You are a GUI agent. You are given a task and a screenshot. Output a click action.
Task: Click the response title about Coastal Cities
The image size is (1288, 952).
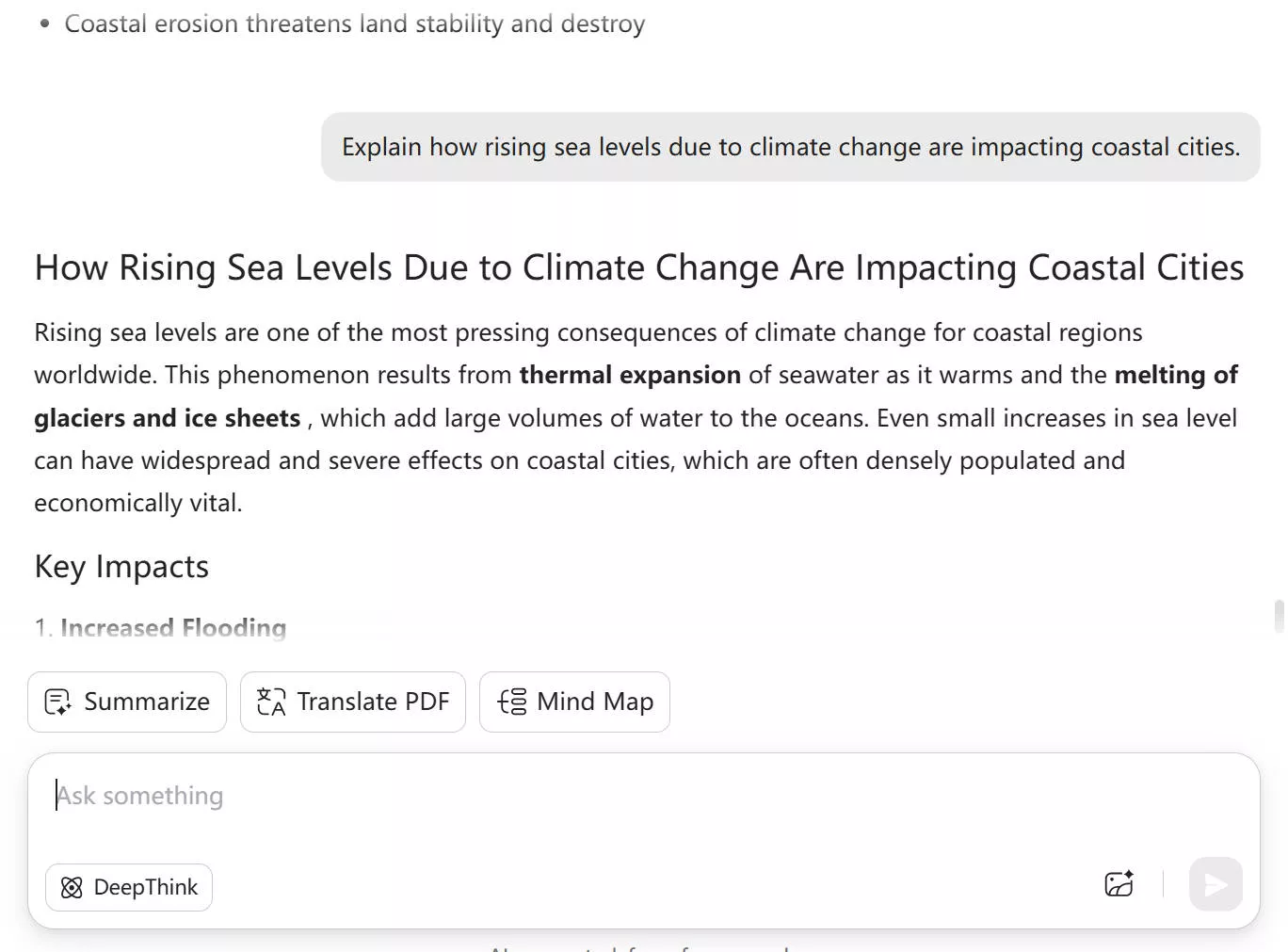(638, 268)
